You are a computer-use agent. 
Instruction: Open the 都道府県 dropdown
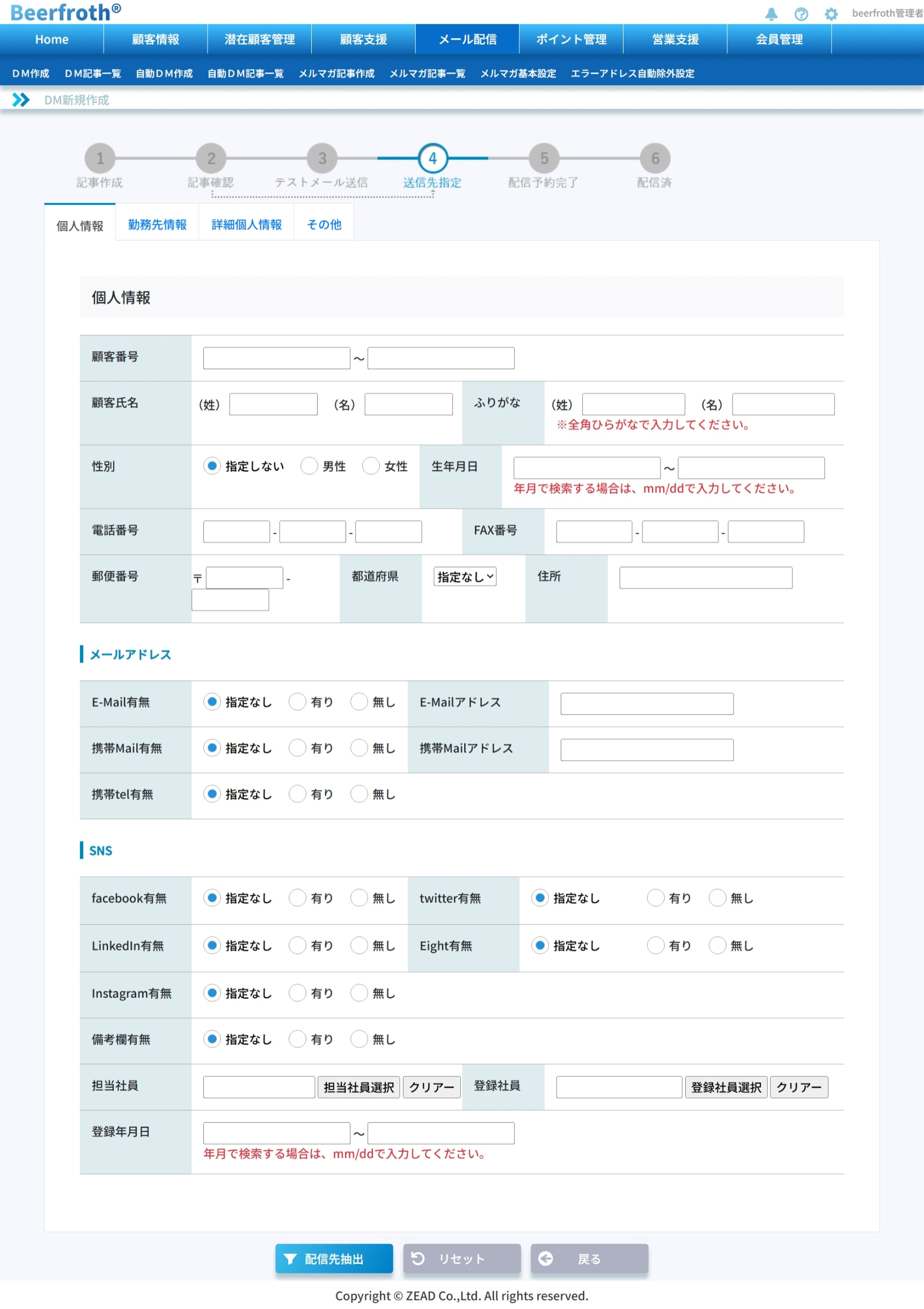click(x=465, y=576)
